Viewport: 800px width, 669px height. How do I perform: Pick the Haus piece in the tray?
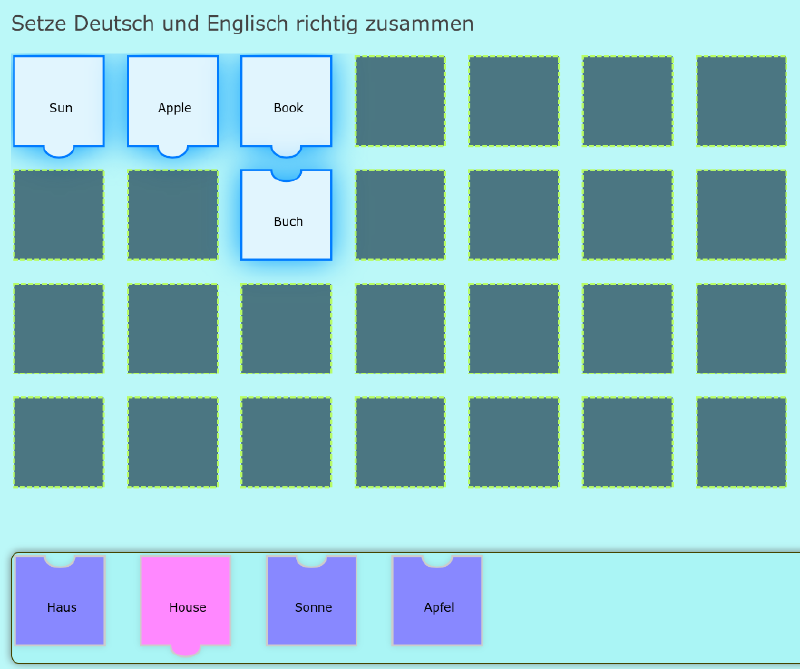point(60,601)
